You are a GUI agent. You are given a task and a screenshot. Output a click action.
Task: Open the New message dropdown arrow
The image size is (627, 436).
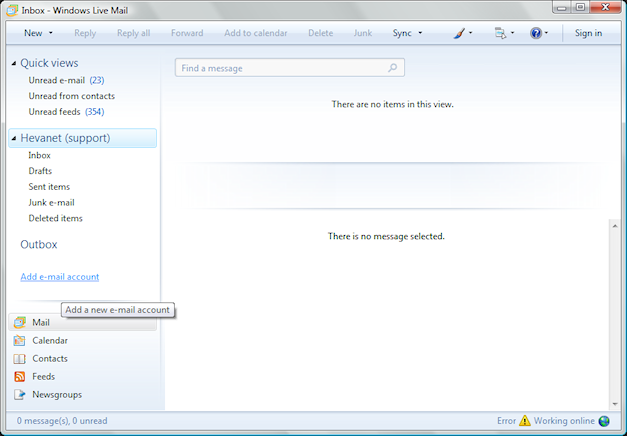click(51, 33)
